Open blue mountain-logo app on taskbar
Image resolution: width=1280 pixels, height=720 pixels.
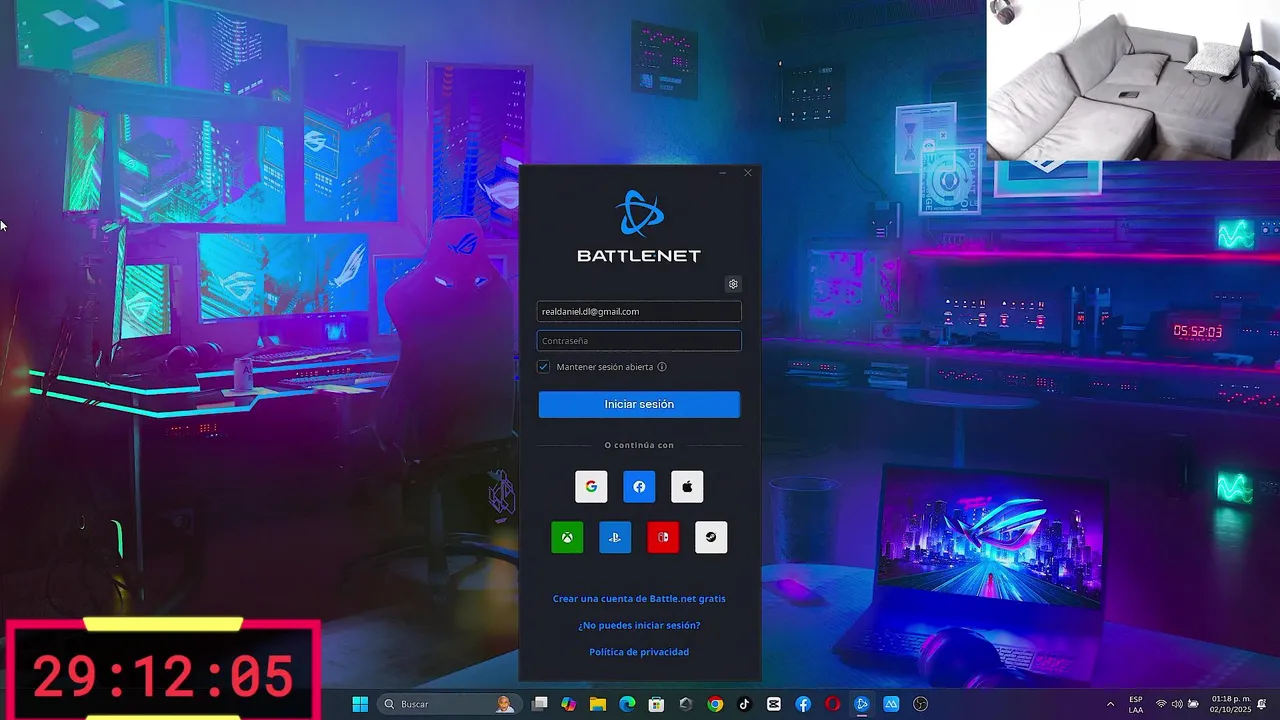891,704
